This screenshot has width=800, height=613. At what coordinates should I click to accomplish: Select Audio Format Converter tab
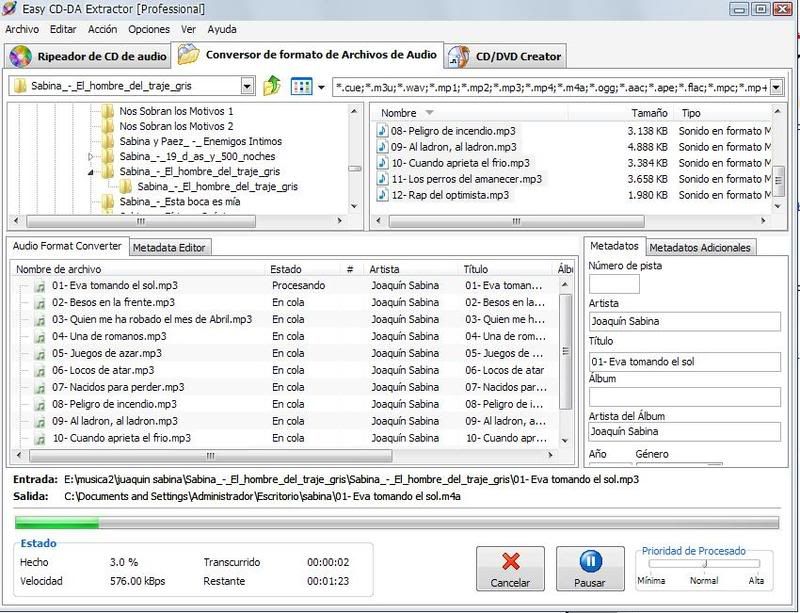[67, 246]
